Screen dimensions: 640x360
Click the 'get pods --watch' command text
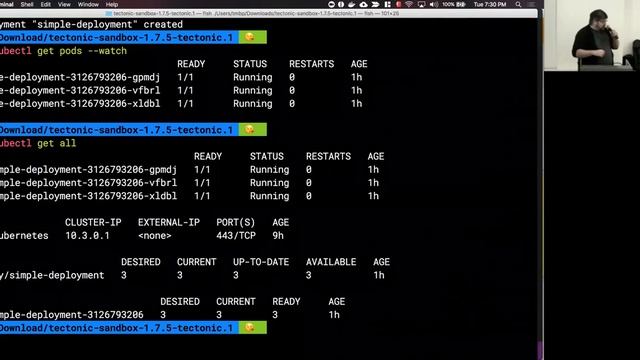pyautogui.click(x=82, y=51)
